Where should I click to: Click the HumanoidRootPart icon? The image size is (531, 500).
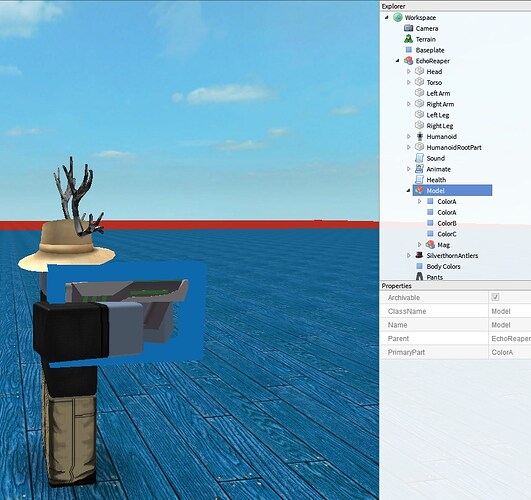[420, 147]
